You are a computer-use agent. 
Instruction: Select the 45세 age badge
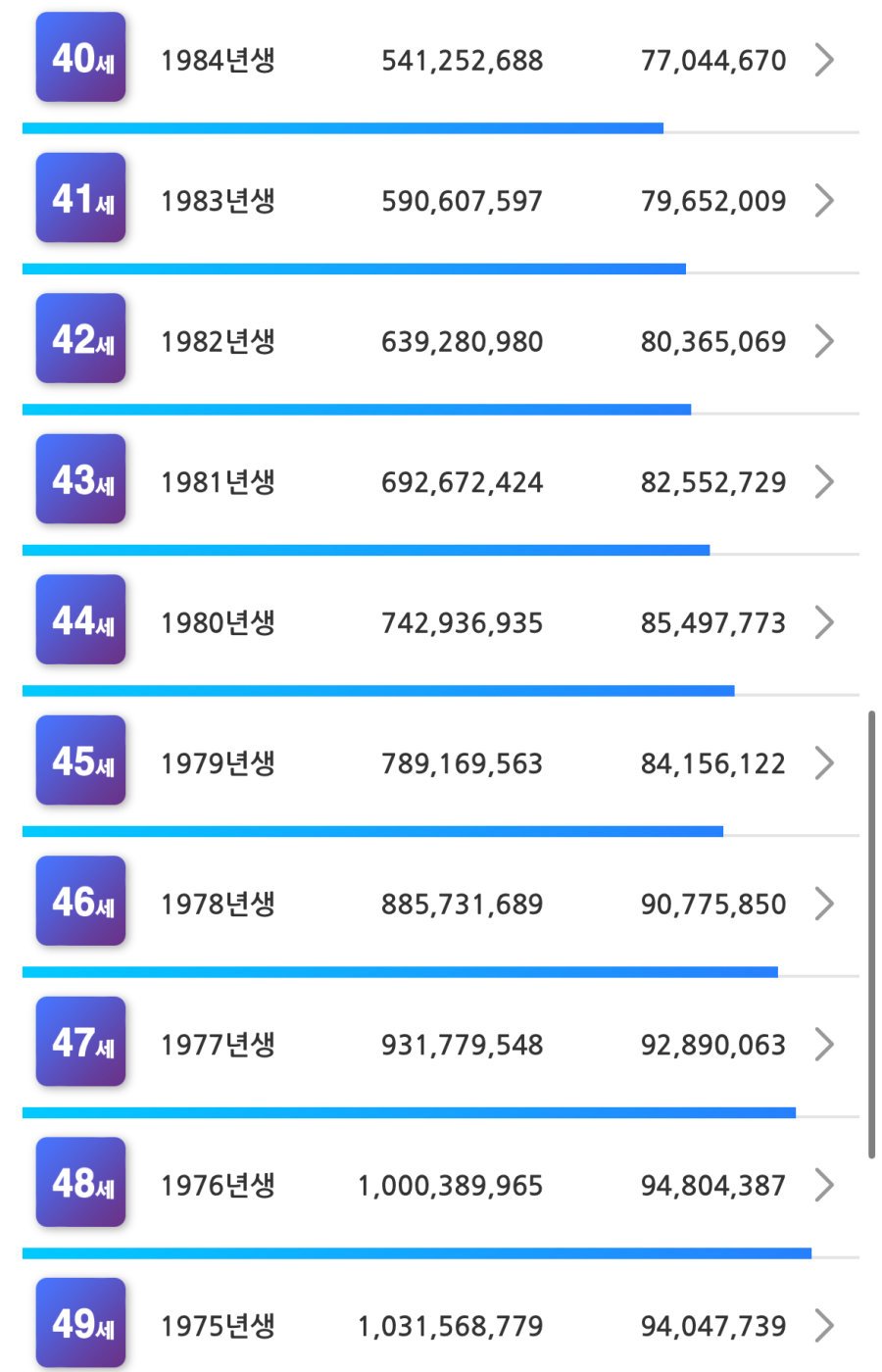[x=80, y=761]
